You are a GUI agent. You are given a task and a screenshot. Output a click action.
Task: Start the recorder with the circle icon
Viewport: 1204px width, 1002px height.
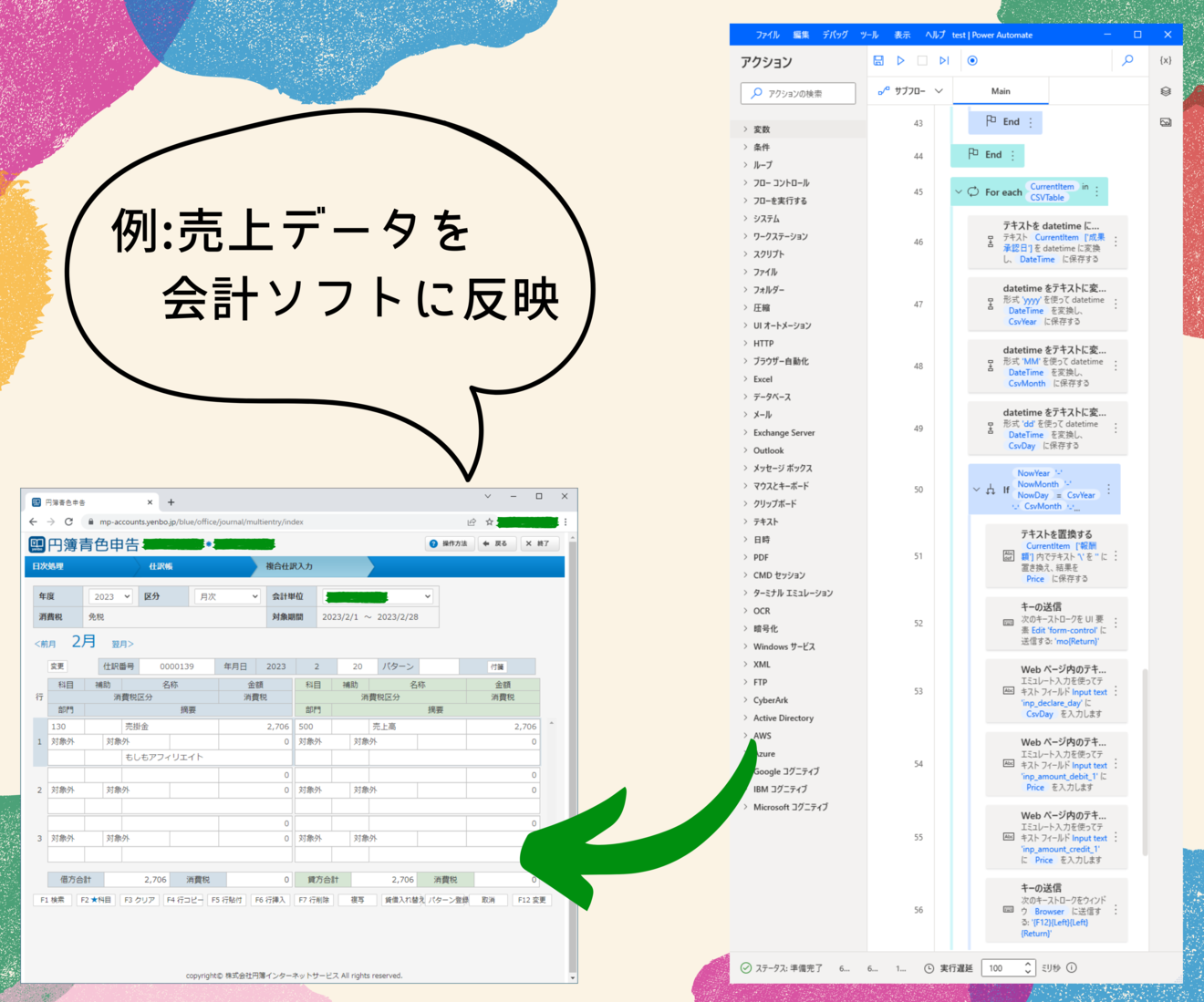[x=972, y=60]
